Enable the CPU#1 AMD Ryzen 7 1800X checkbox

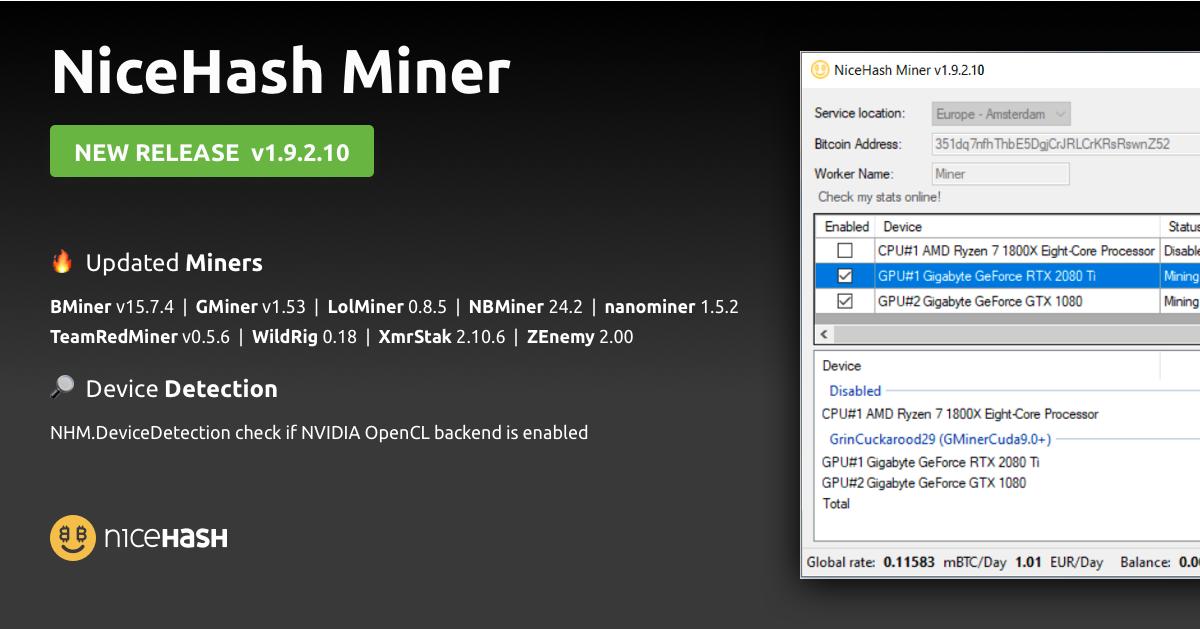click(845, 251)
